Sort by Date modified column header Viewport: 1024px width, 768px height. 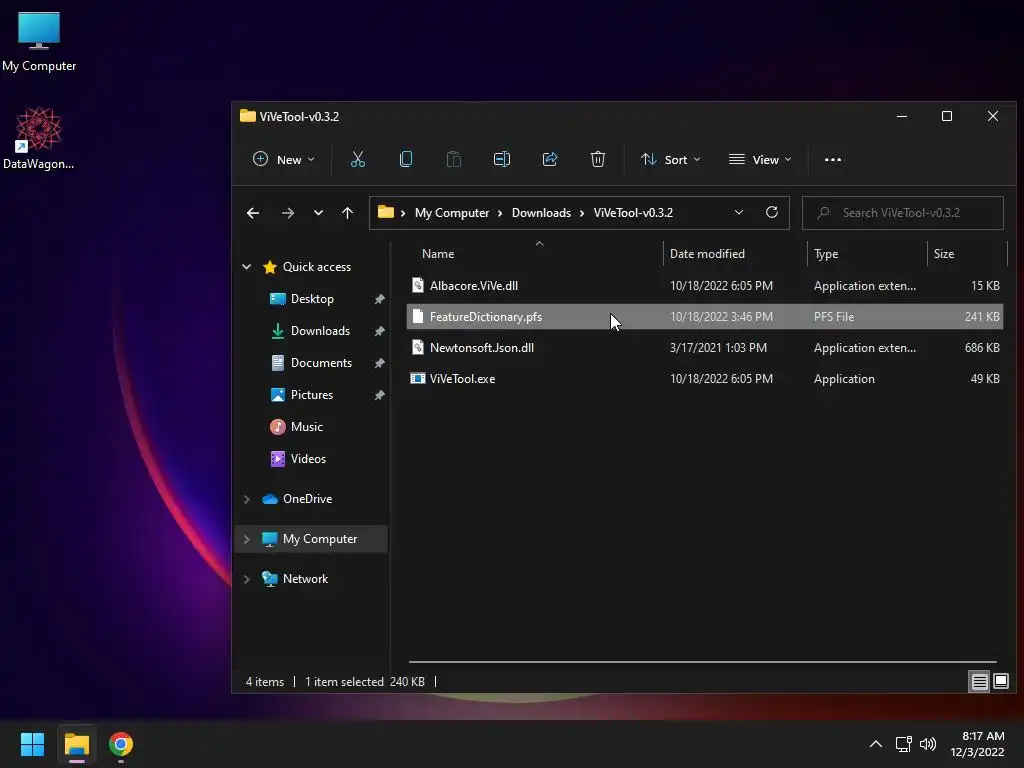735,253
